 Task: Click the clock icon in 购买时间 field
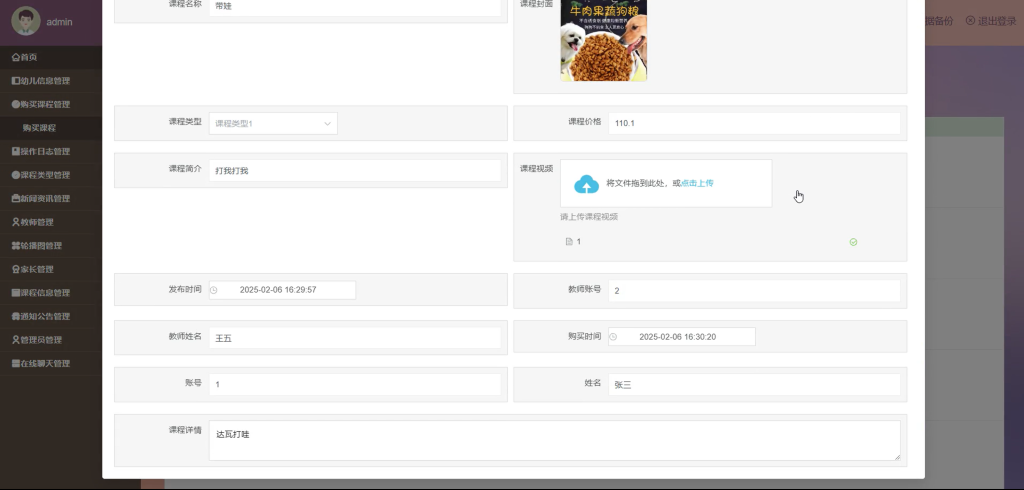613,337
